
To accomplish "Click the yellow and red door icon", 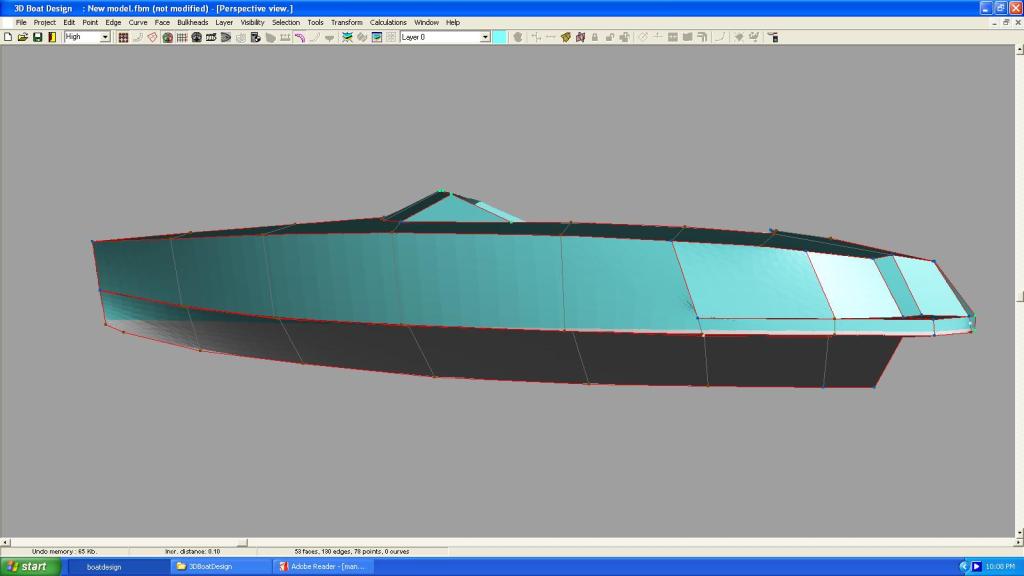I will [51, 37].
